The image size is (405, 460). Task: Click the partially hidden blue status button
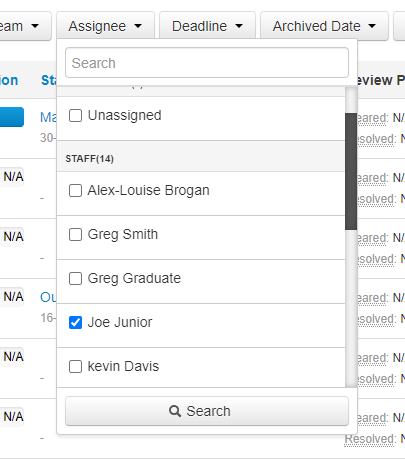tap(12, 117)
